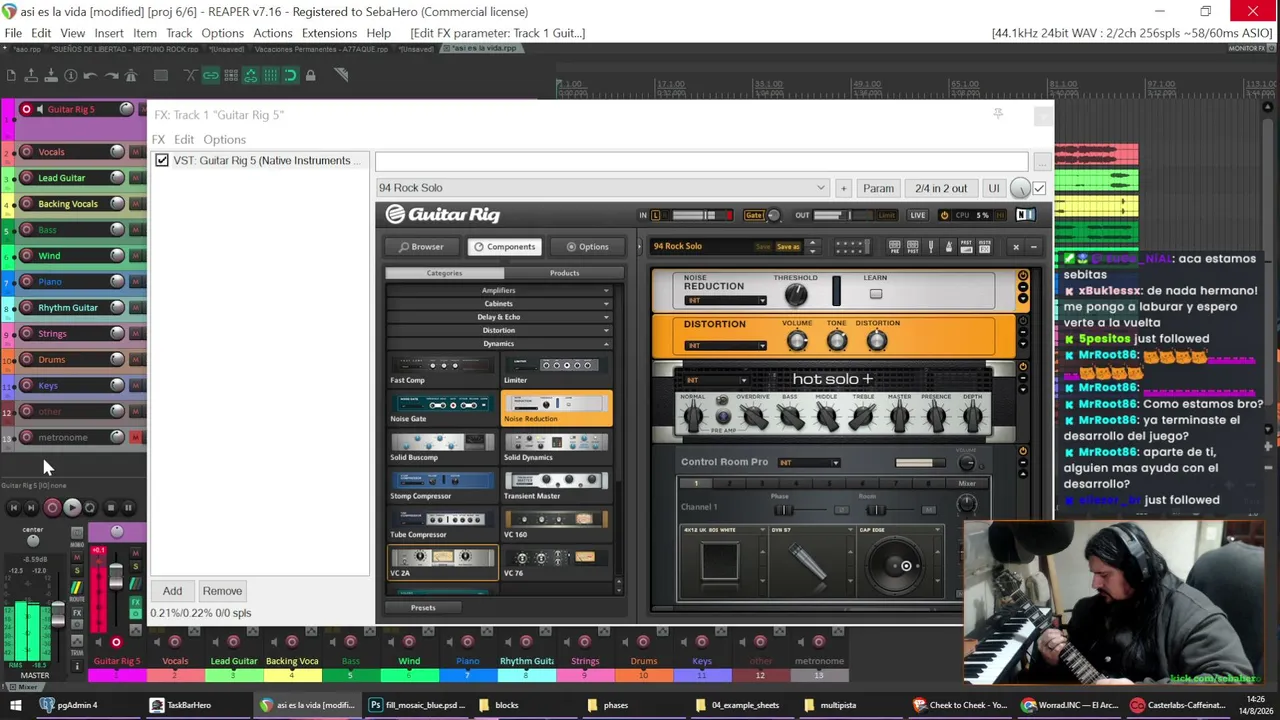The height and width of the screenshot is (720, 1280).
Task: Uncheck VST Guitar Rig 5 bypass checkbox
Action: coord(162,160)
